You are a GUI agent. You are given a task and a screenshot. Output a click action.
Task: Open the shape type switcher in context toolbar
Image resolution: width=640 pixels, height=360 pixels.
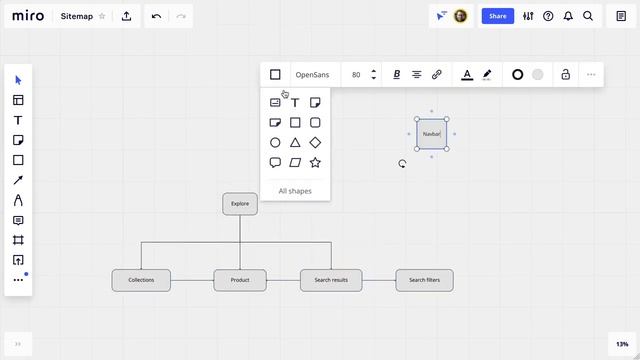tap(275, 74)
